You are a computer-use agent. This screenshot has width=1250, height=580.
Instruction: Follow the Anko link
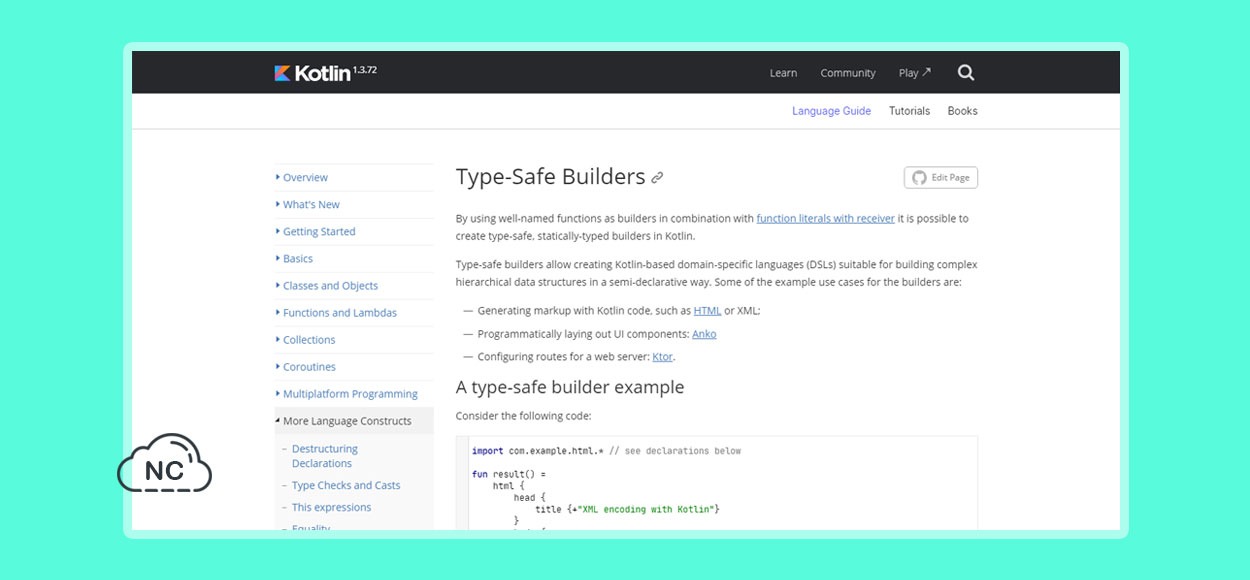(x=704, y=334)
